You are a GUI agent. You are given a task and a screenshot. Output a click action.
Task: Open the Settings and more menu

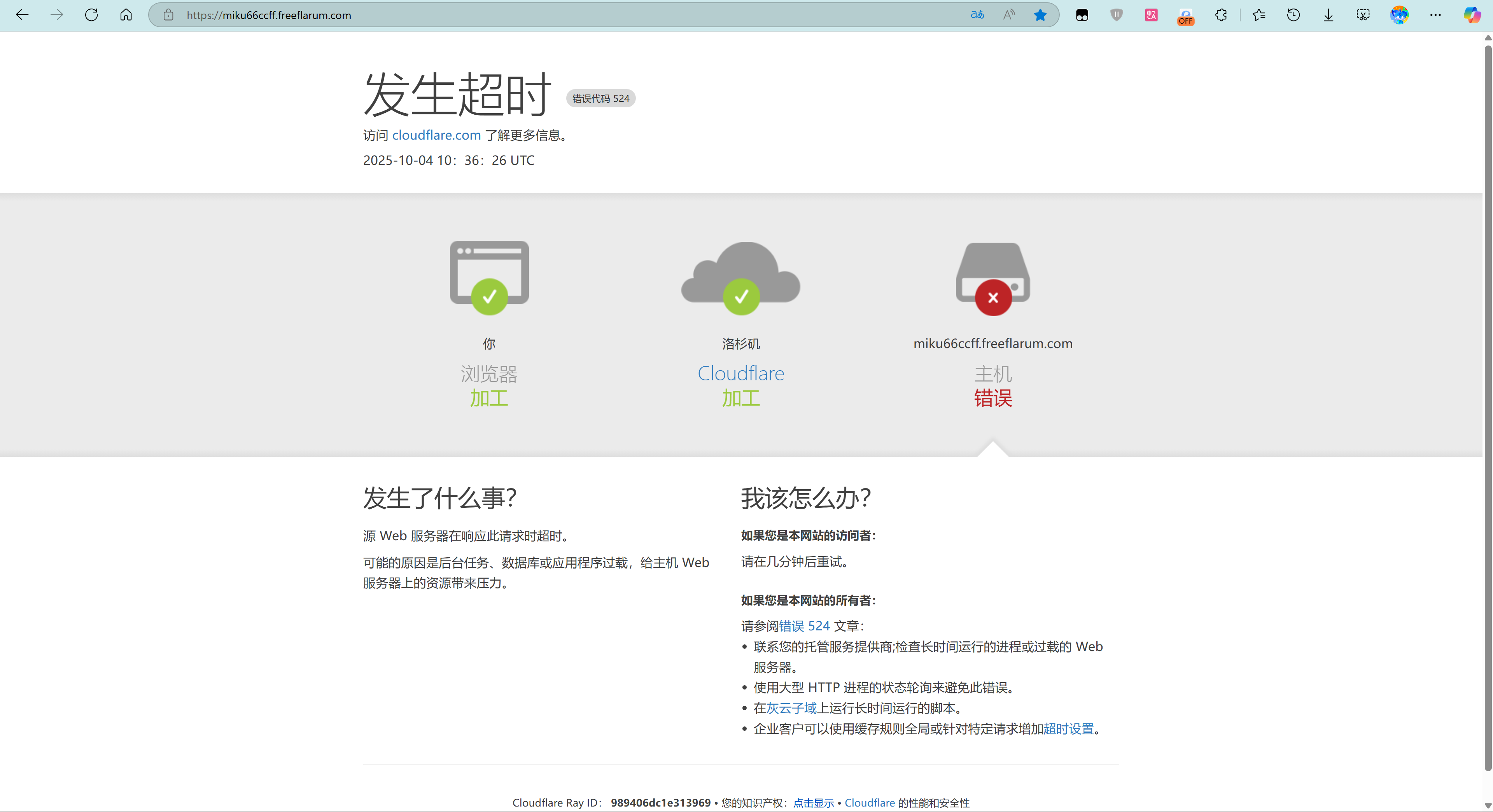click(x=1435, y=15)
